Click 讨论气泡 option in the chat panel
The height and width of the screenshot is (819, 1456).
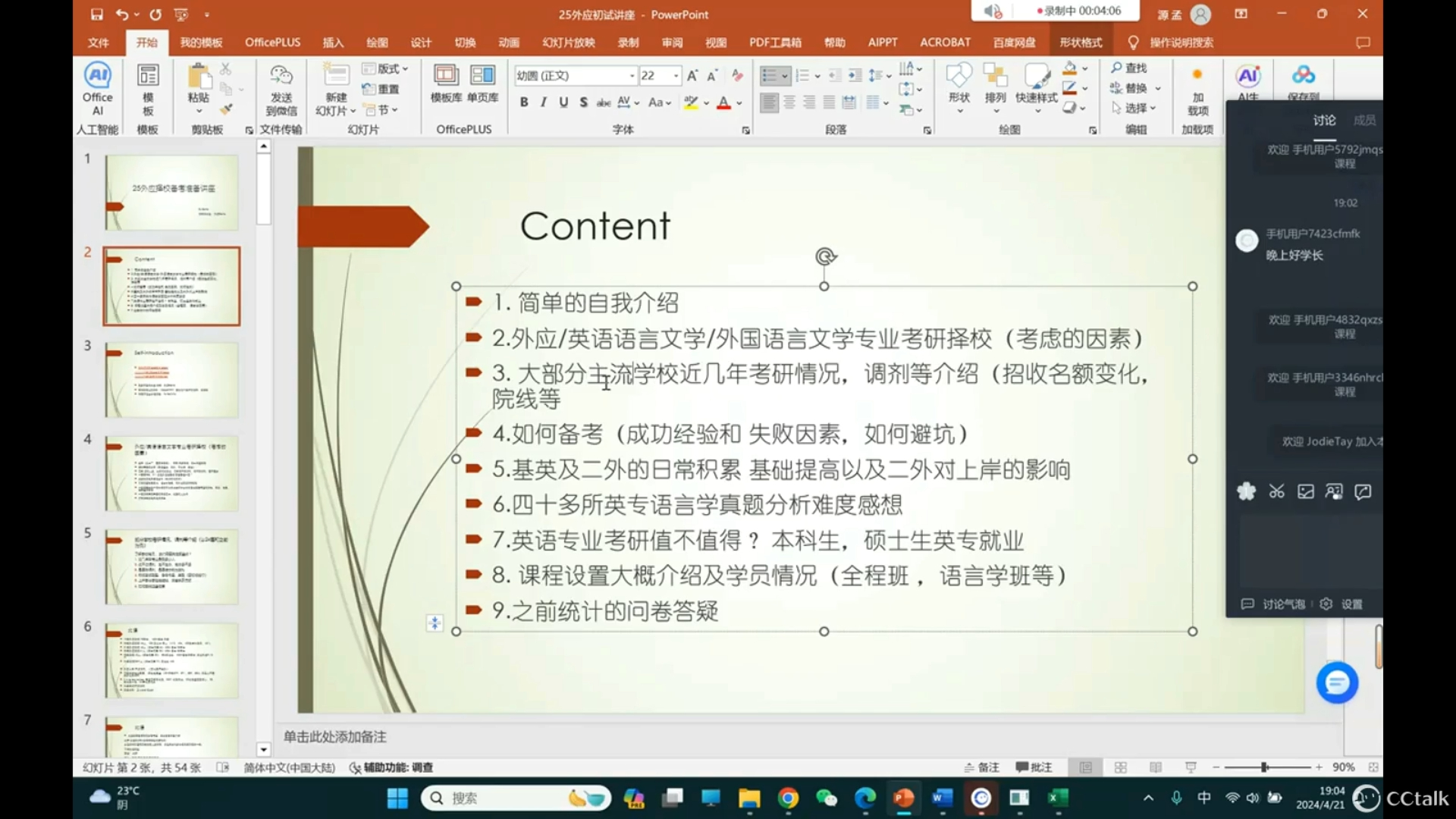pos(1274,604)
